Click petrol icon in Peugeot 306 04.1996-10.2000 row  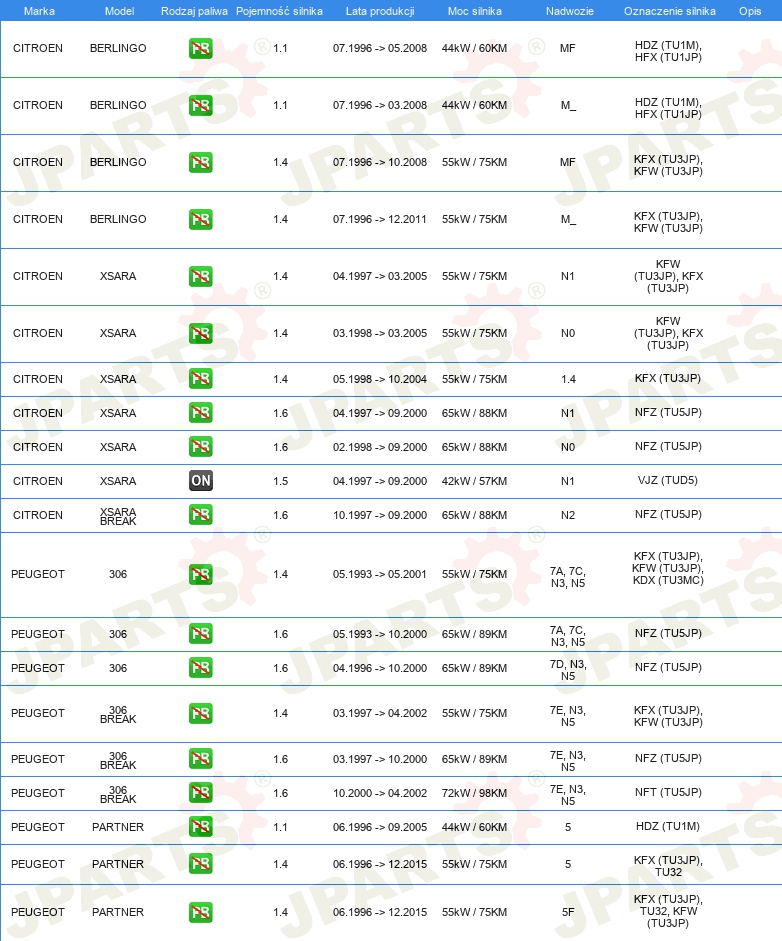click(200, 668)
